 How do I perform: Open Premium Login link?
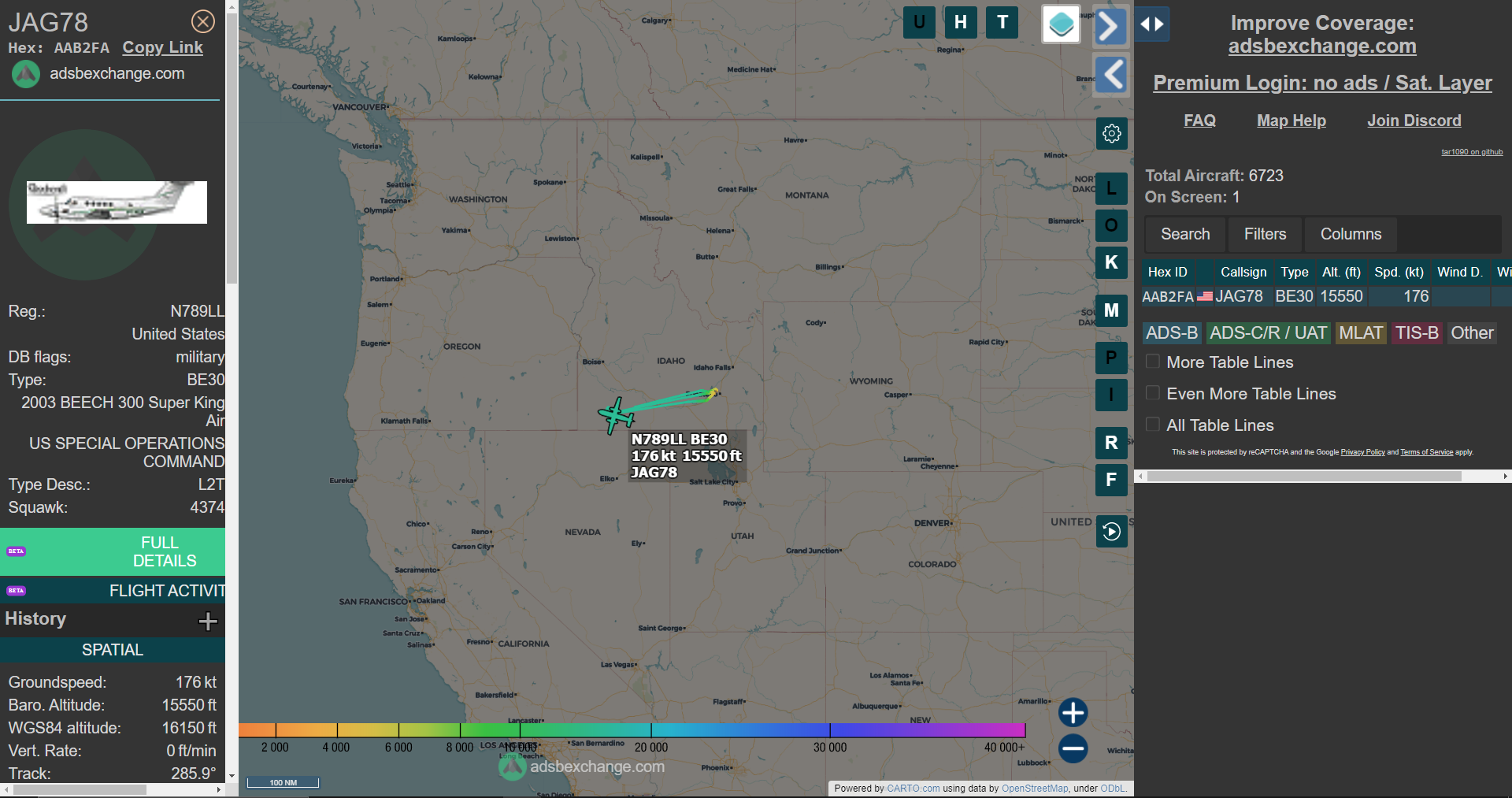pos(1322,83)
